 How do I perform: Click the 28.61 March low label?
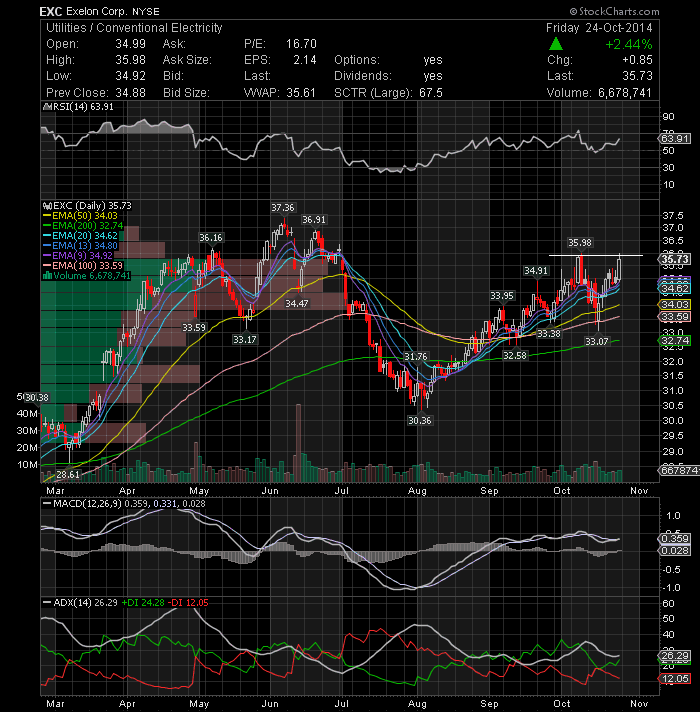68,475
